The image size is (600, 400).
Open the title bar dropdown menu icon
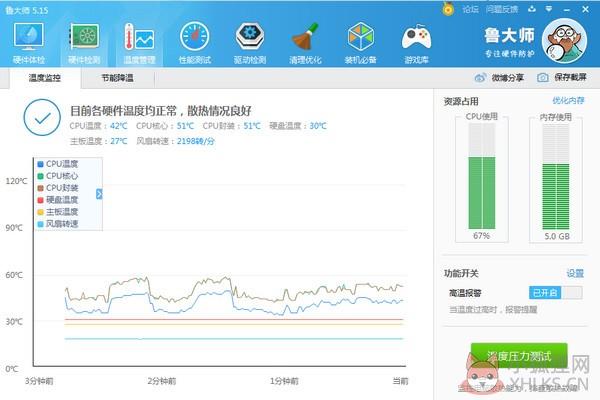549,9
